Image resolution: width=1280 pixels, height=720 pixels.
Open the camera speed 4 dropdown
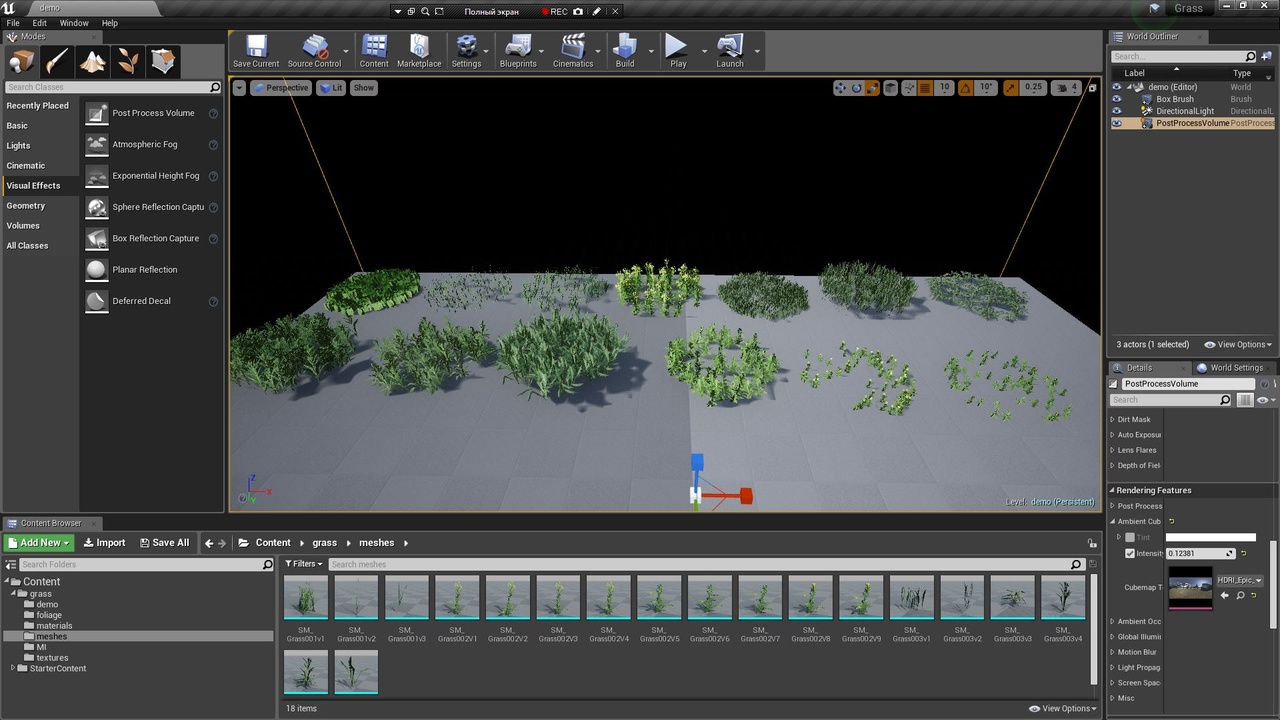(x=1068, y=88)
